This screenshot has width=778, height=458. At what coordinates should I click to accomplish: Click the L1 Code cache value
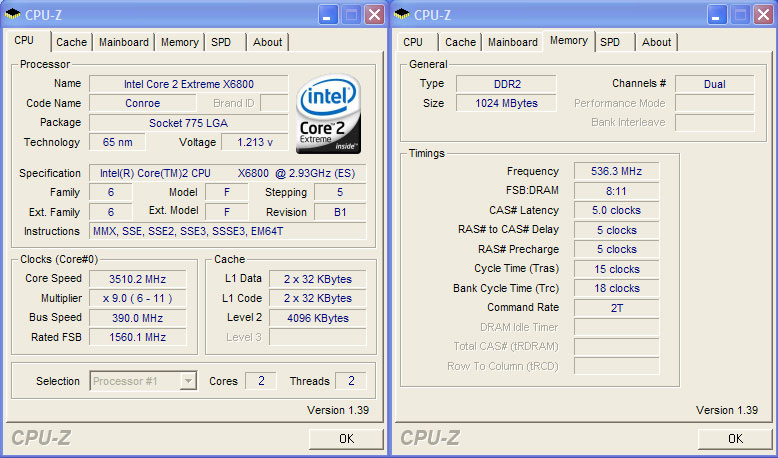[x=318, y=298]
